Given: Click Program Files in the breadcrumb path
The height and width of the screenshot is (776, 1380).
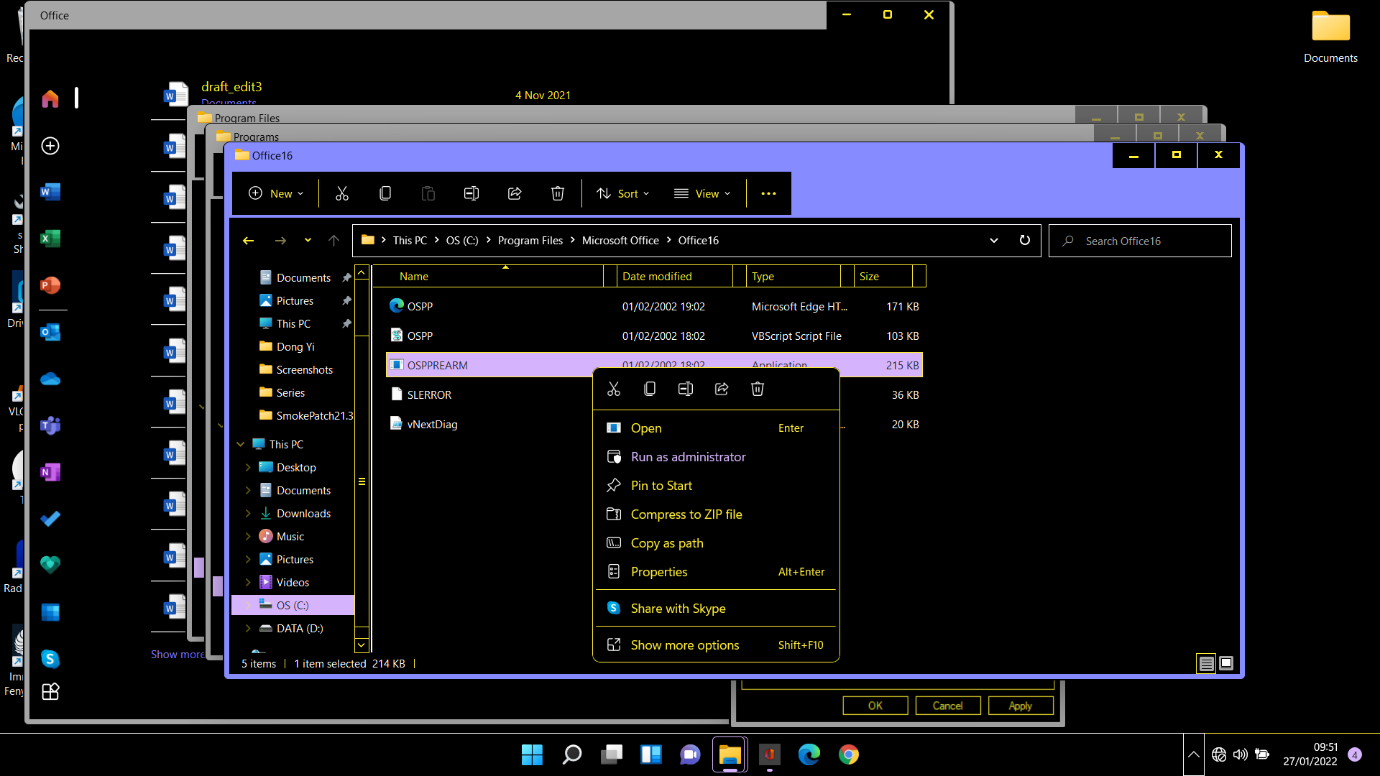Looking at the screenshot, I should [530, 241].
